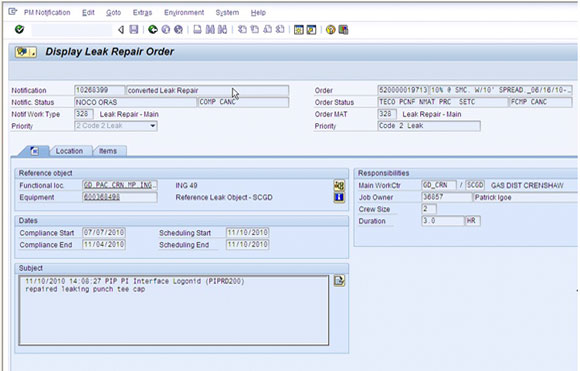Click Functional loc. field value link

120,185
